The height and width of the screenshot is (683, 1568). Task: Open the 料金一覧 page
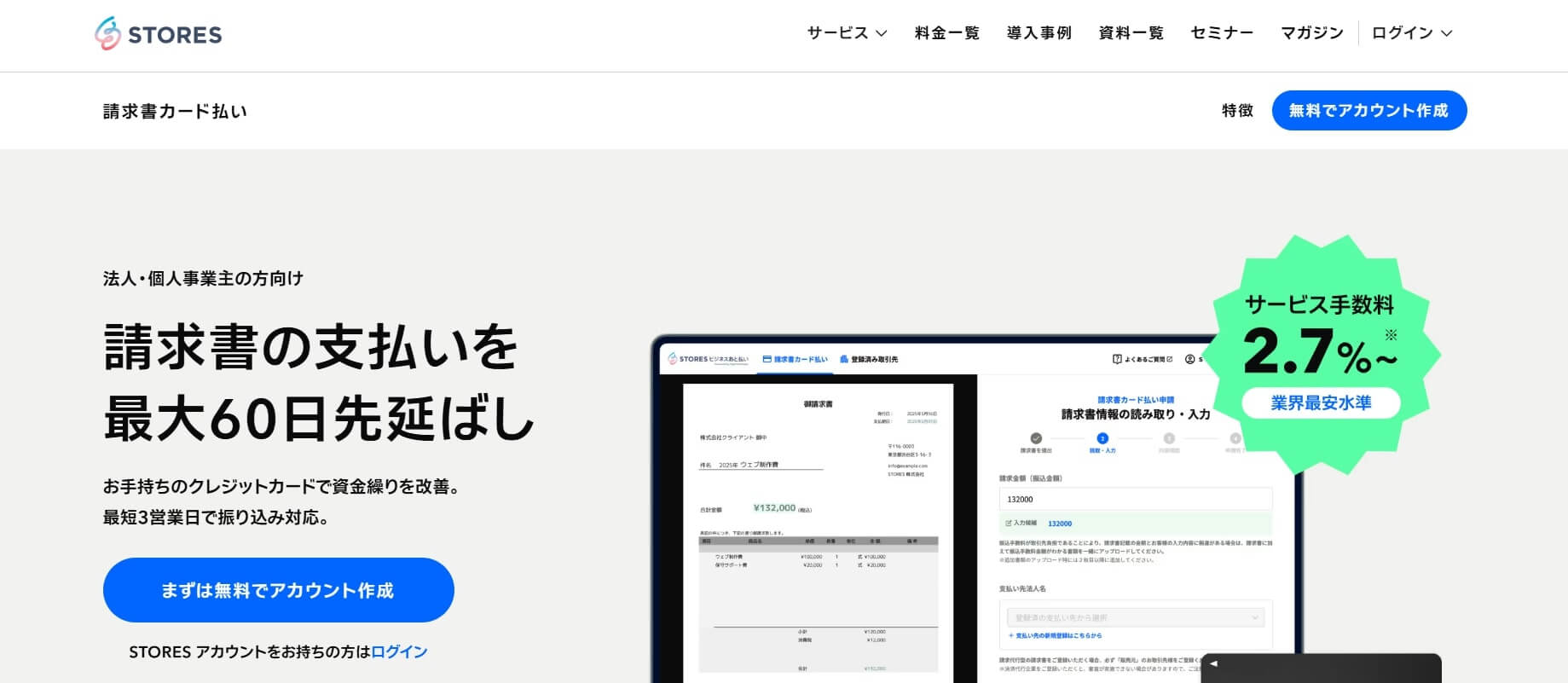coord(946,33)
